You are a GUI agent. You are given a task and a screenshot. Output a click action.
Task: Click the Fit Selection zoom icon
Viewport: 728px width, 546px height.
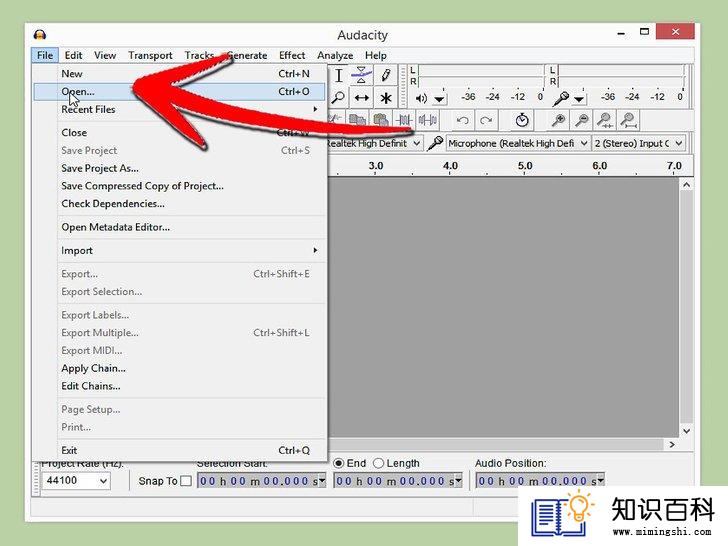[605, 120]
